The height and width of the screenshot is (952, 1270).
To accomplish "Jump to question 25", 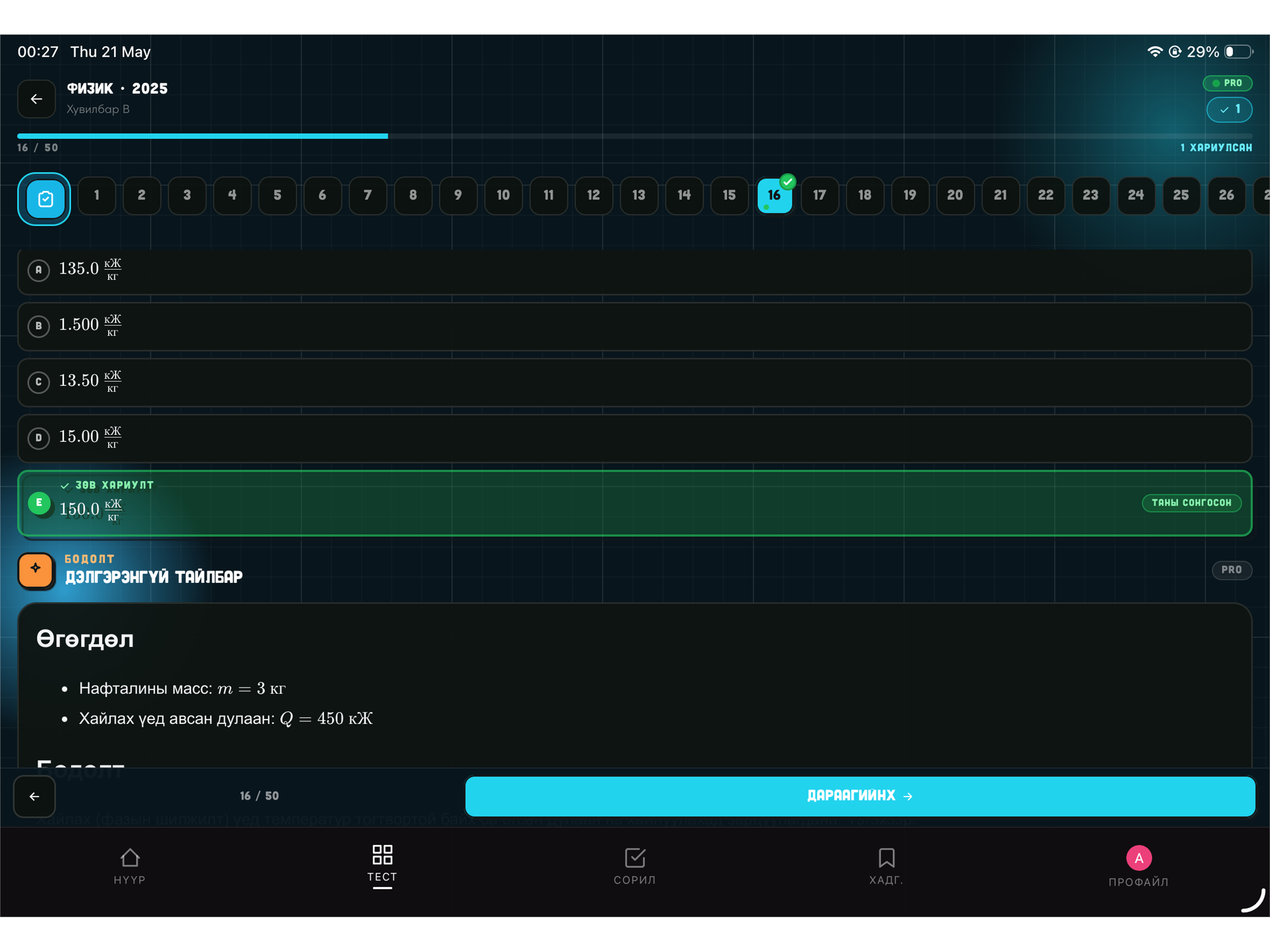I will (x=1181, y=196).
